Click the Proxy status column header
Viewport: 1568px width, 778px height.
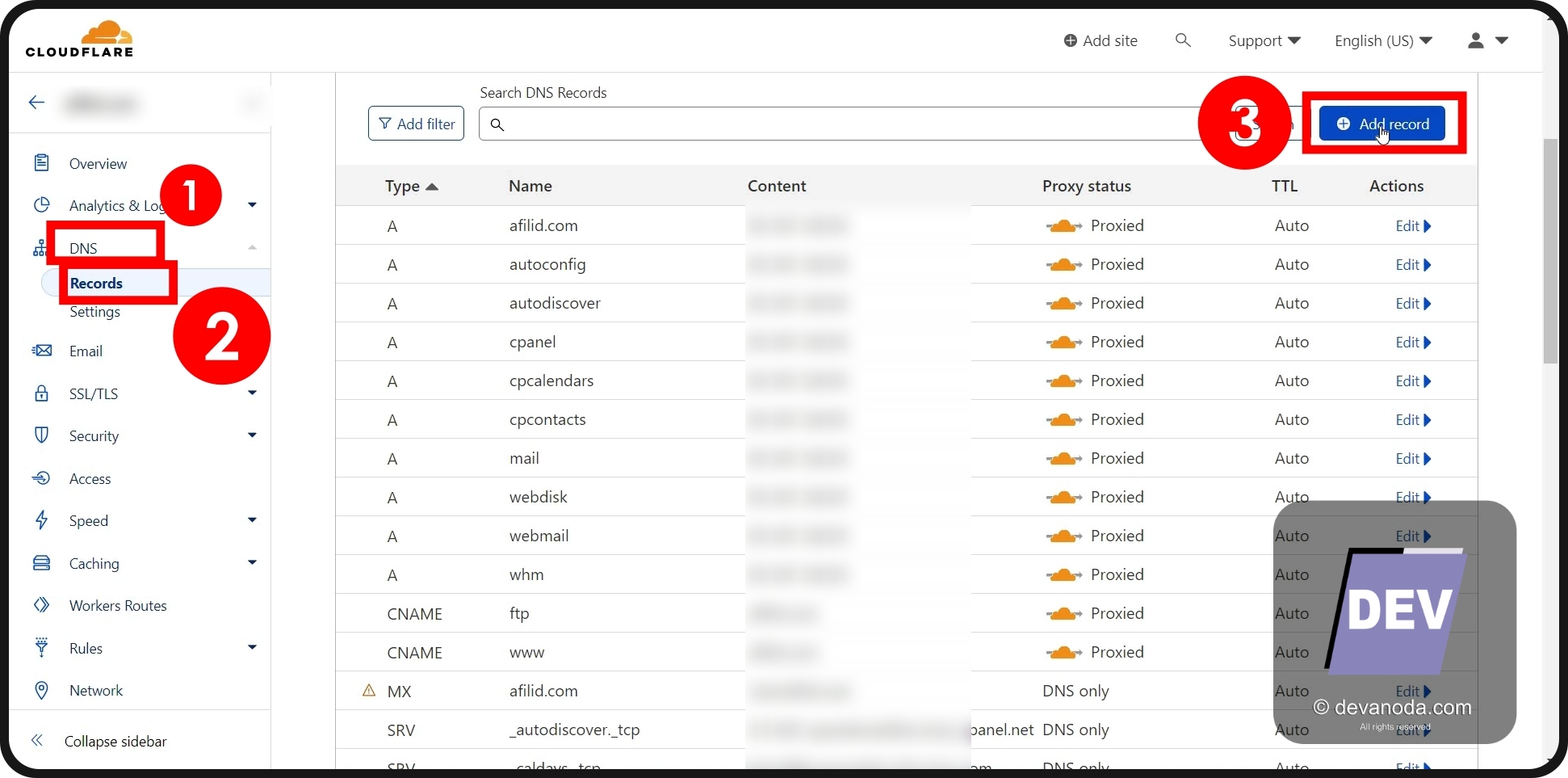click(x=1086, y=186)
